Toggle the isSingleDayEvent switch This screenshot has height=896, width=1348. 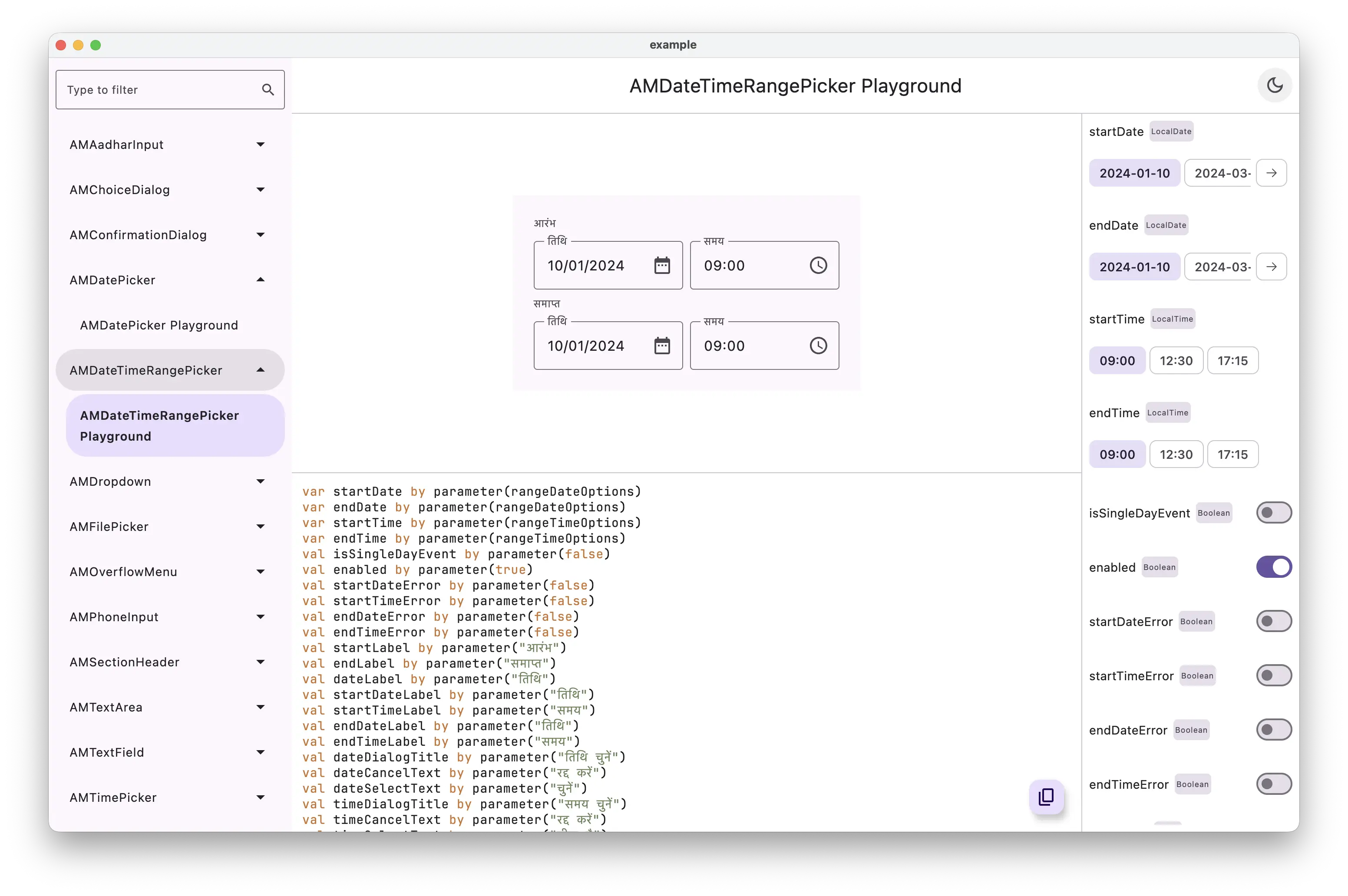[x=1274, y=513]
